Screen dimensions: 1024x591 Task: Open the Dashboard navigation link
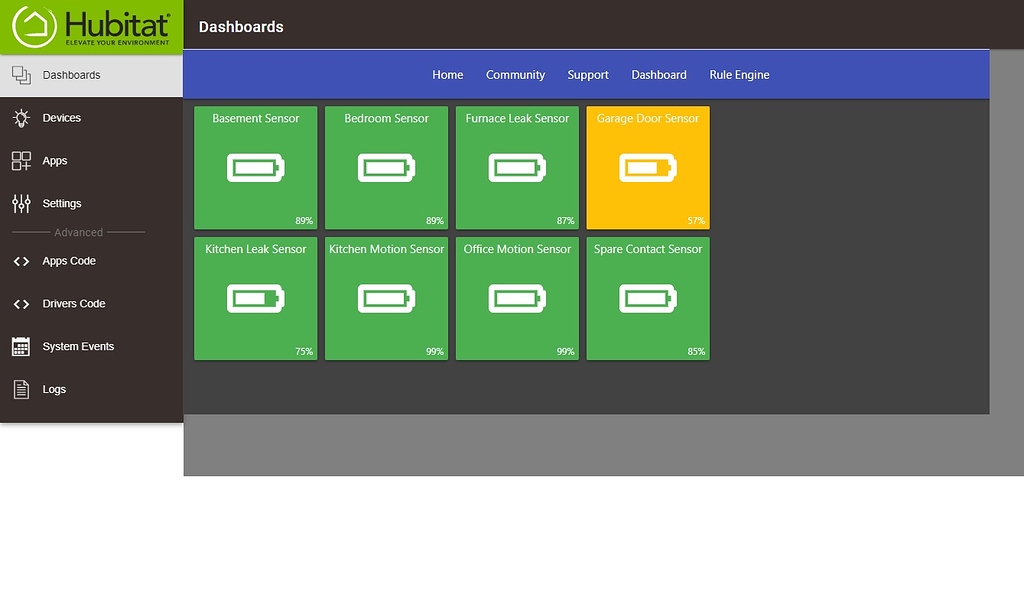(658, 74)
